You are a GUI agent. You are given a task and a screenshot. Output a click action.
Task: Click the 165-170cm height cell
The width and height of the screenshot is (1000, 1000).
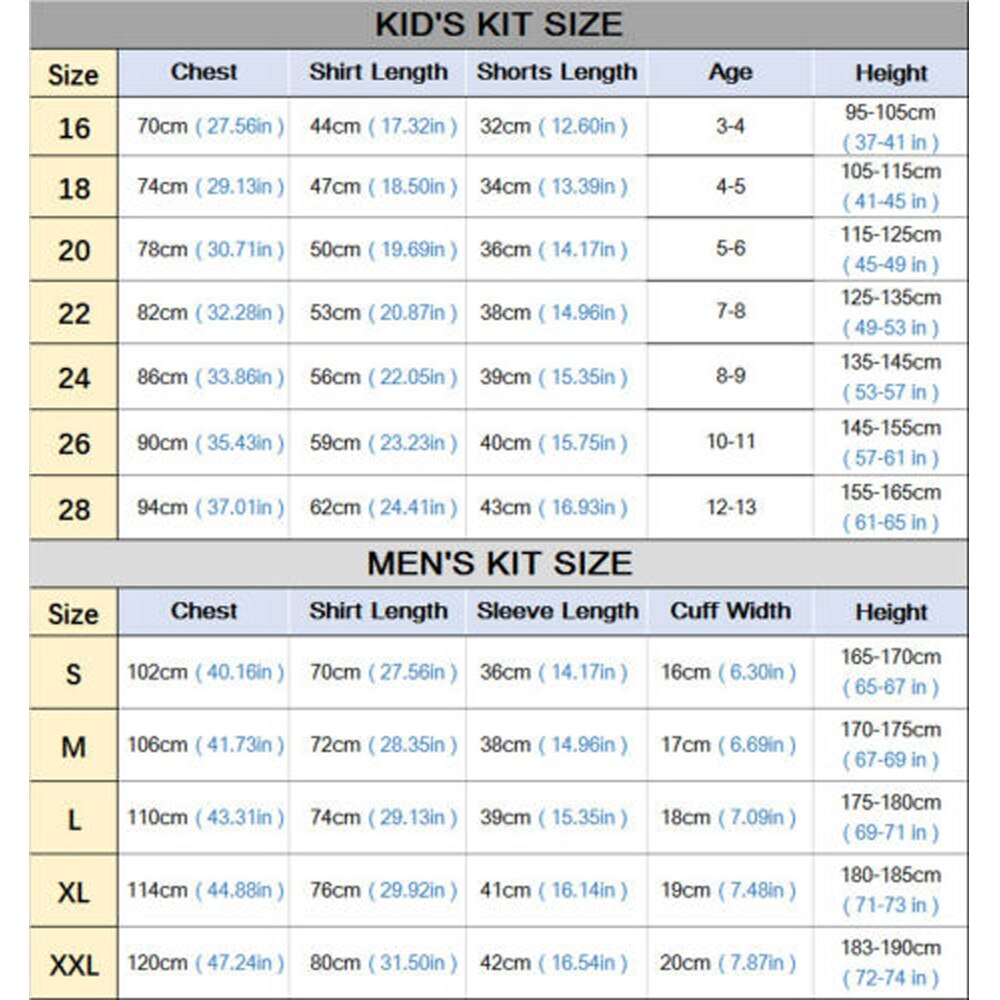pos(890,672)
